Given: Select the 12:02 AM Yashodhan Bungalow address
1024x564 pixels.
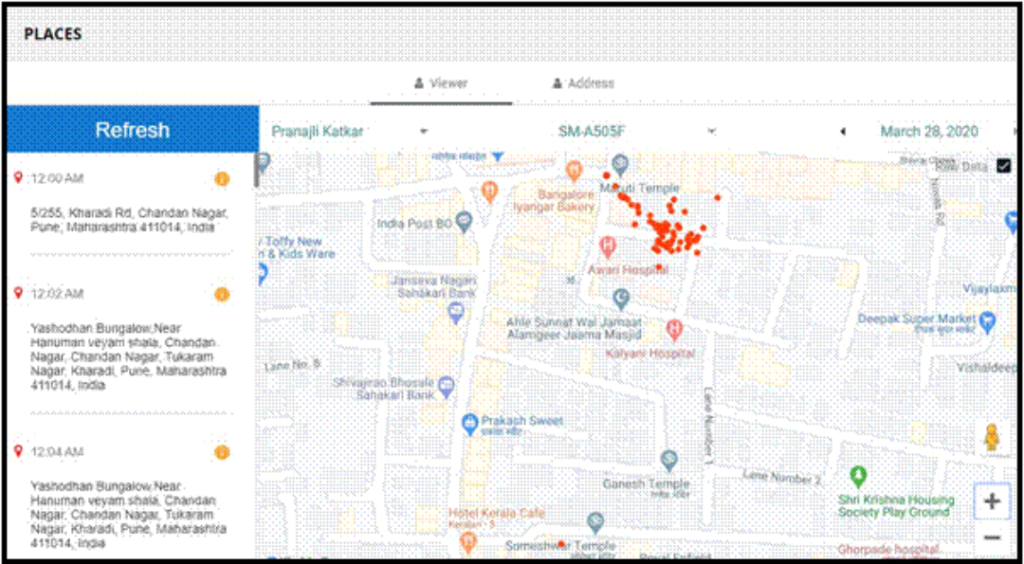Looking at the screenshot, I should pyautogui.click(x=129, y=356).
